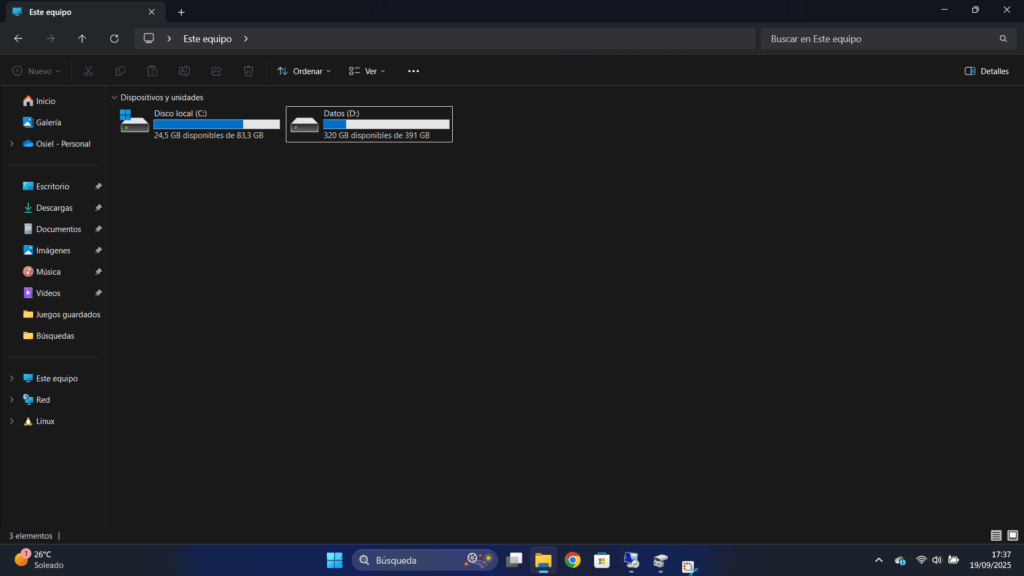The height and width of the screenshot is (576, 1024).
Task: Select the Cut icon in the toolbar
Action: click(88, 71)
